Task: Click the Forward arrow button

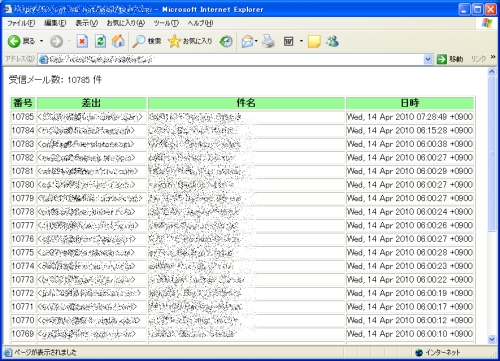Action: [x=56, y=41]
